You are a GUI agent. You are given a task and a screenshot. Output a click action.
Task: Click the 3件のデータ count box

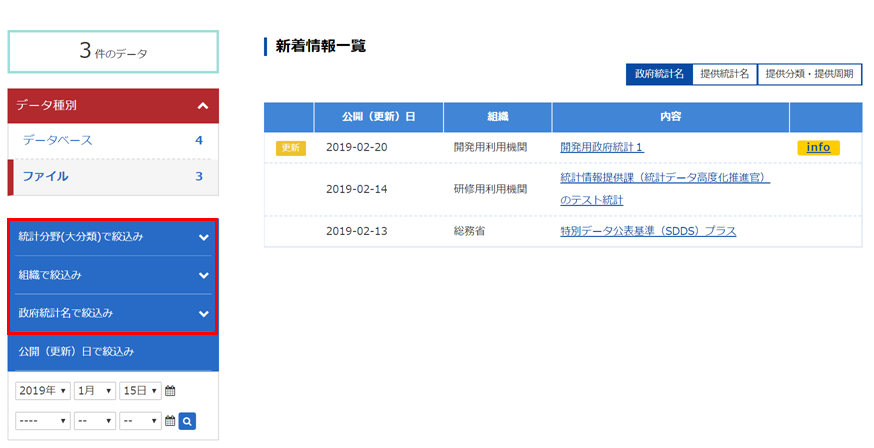(x=113, y=52)
